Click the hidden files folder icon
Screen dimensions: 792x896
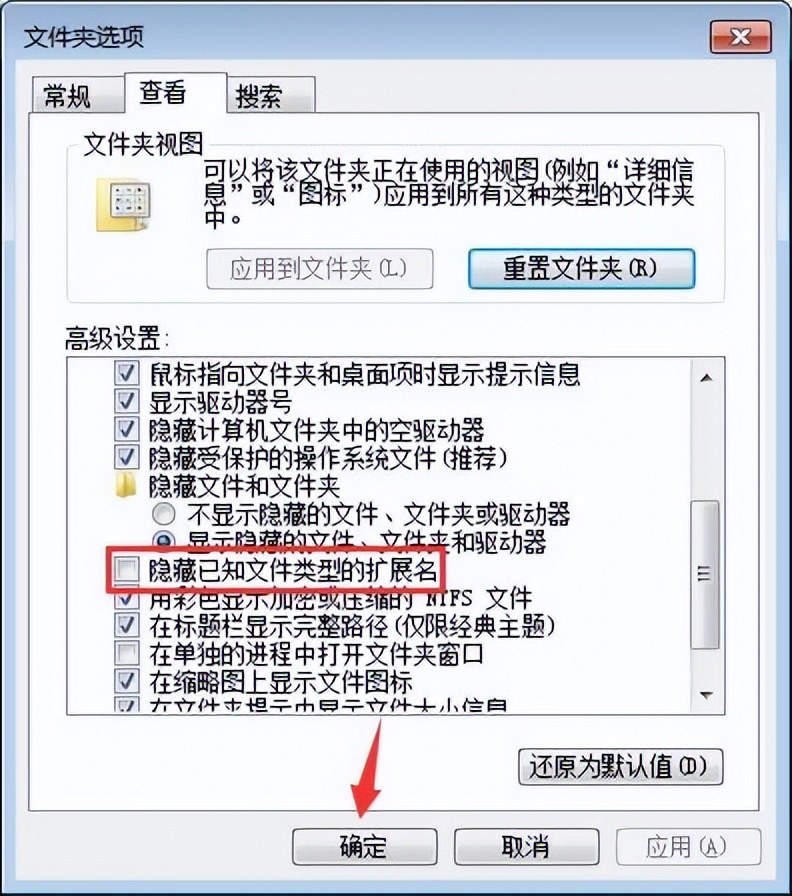tap(126, 486)
